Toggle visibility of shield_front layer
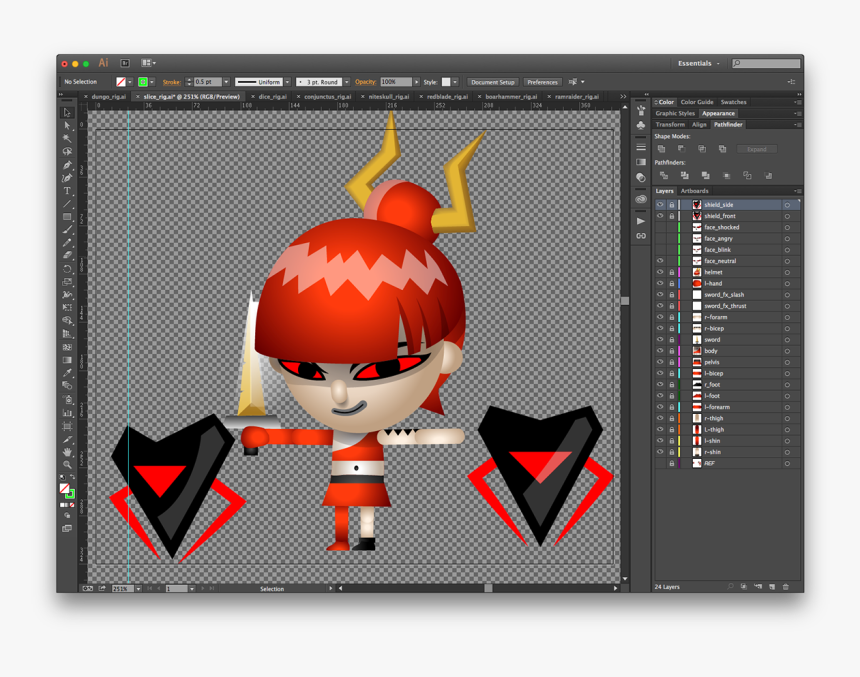860x677 pixels. click(660, 216)
